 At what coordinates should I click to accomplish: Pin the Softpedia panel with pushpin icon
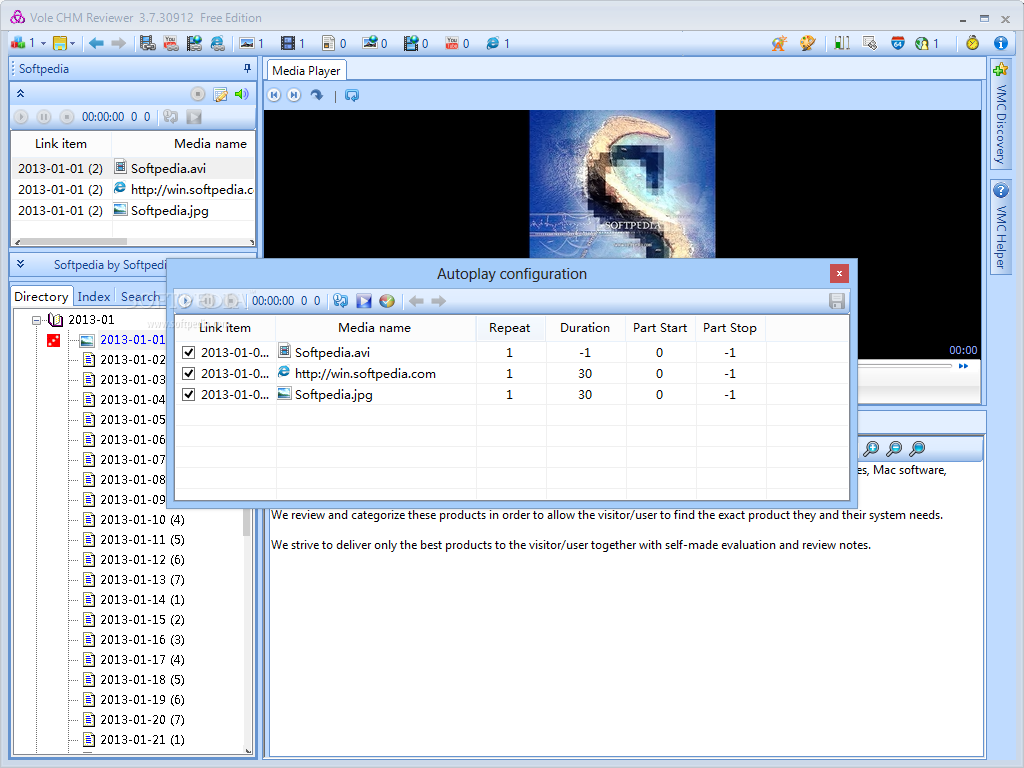(247, 68)
